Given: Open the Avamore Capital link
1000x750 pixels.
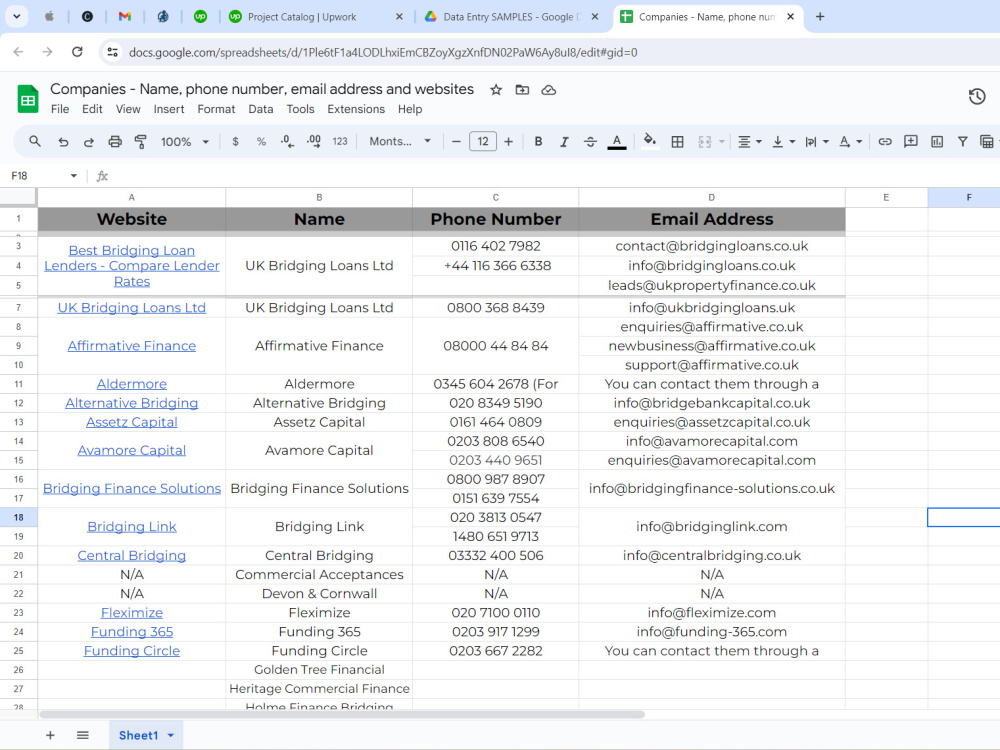Looking at the screenshot, I should pyautogui.click(x=132, y=450).
